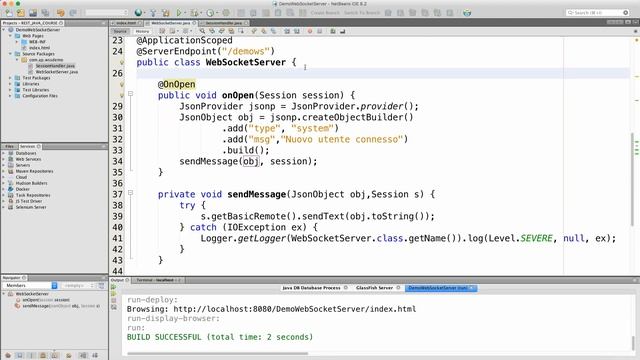Toggle show non-public members filter in Navigator
This screenshot has width=640, height=360.
click(x=43, y=356)
